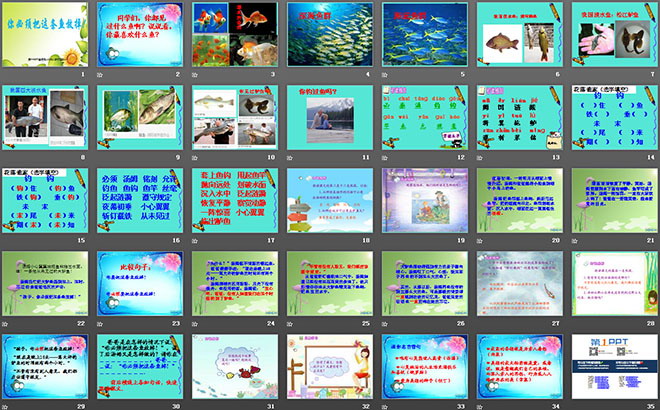The height and width of the screenshot is (410, 660).
Task: Select slide 30 cyan thumbnail with pencil
Action: 140,367
